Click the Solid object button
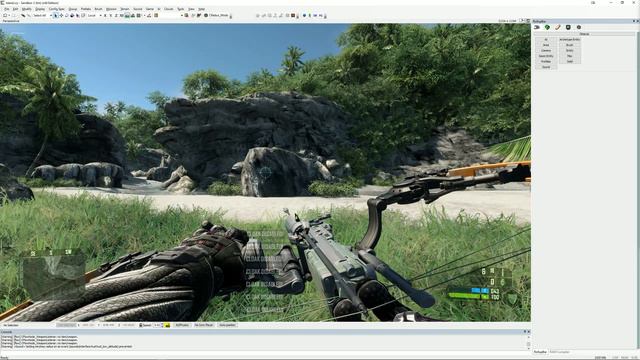640x360 pixels. click(x=570, y=61)
